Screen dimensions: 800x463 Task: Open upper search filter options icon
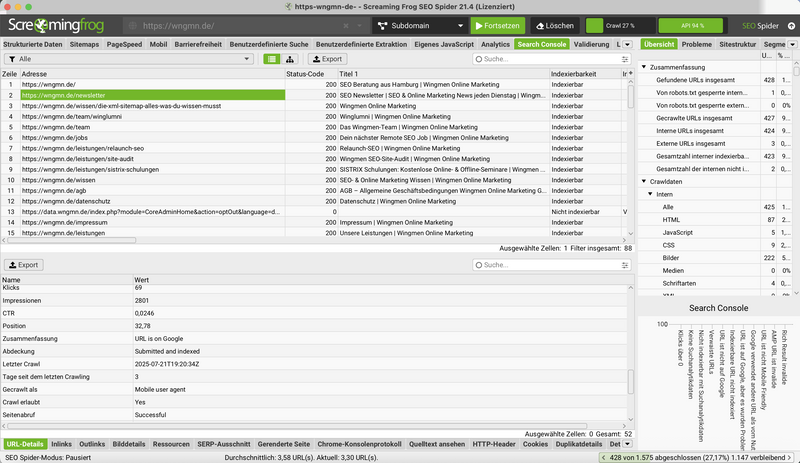[x=625, y=59]
